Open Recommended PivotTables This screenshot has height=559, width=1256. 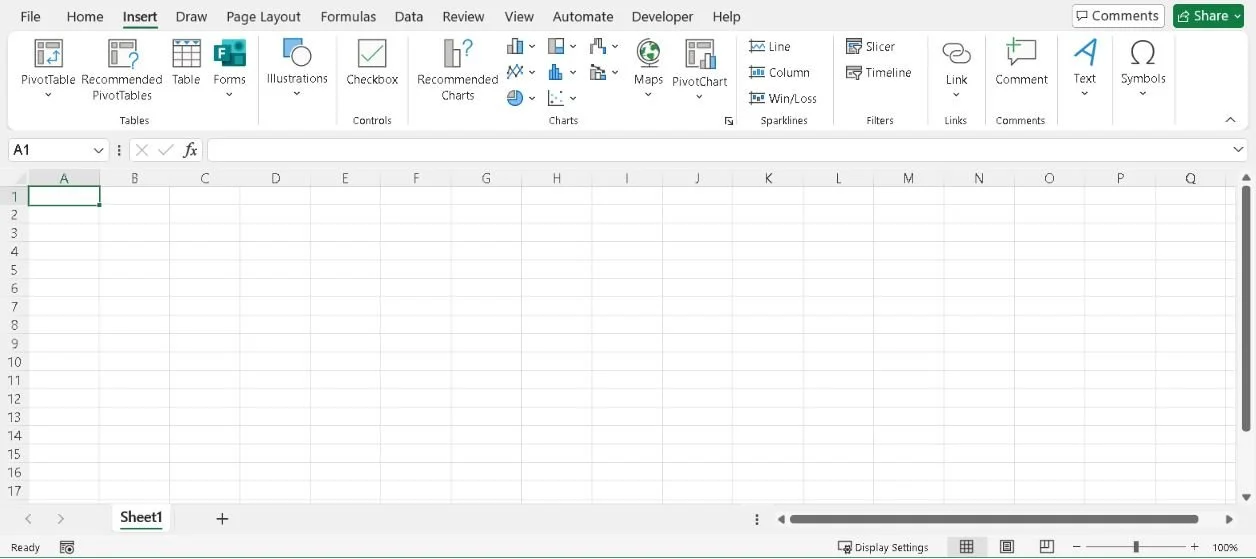click(122, 69)
